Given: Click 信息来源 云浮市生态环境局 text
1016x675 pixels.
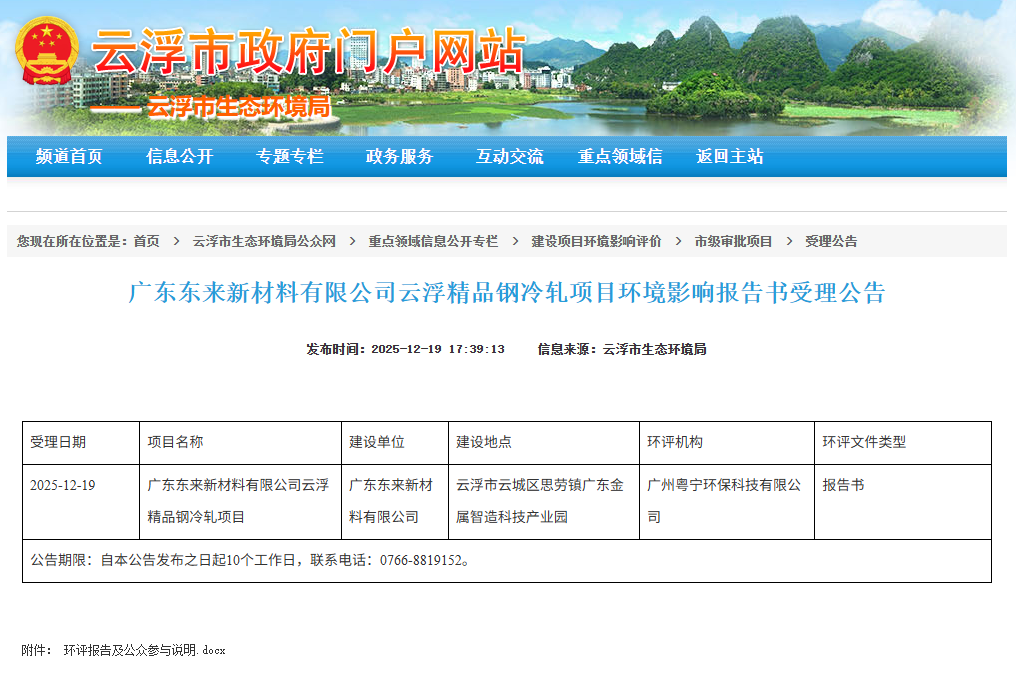Looking at the screenshot, I should [x=622, y=349].
